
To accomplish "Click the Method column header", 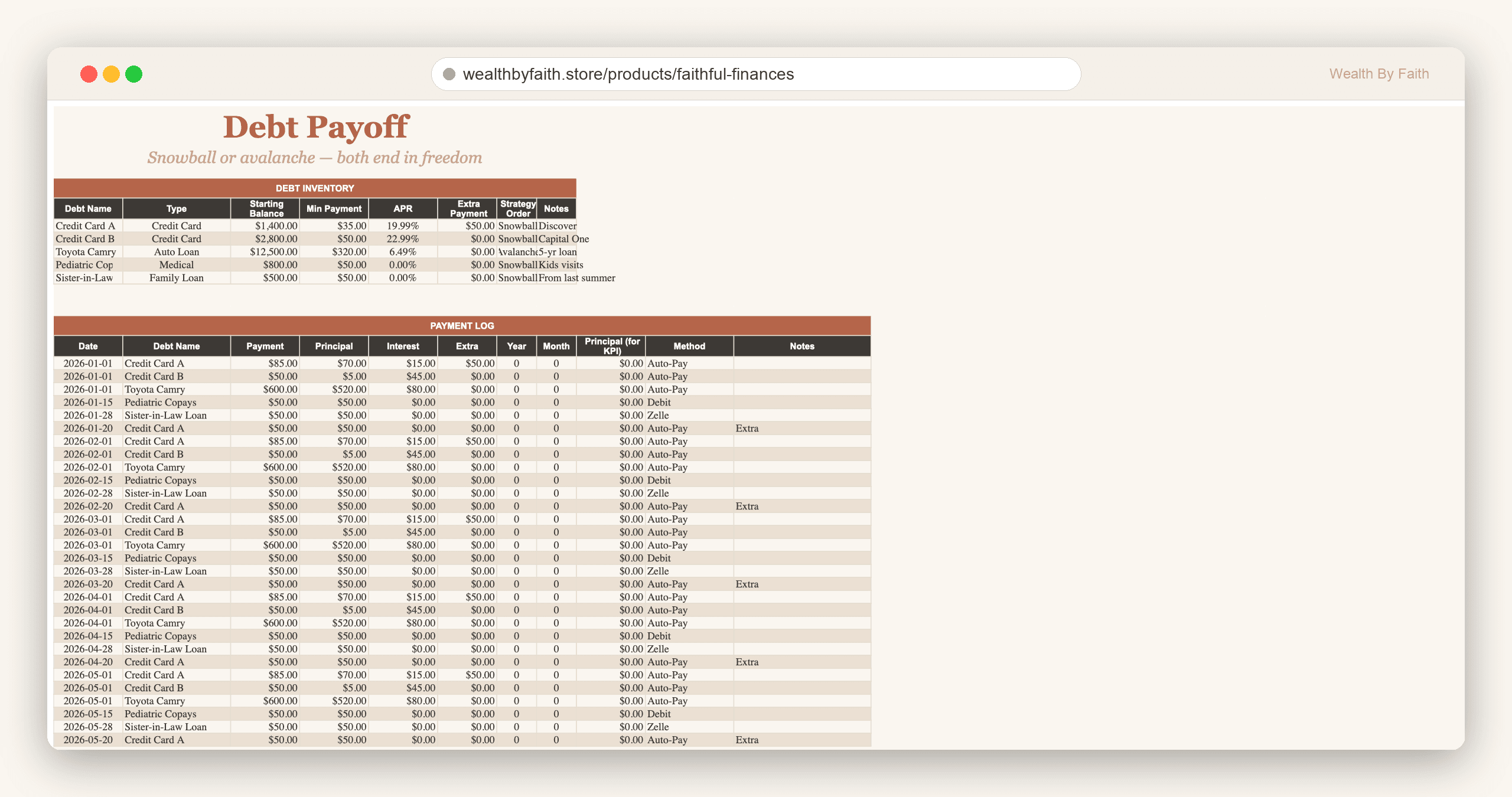I will 689,346.
